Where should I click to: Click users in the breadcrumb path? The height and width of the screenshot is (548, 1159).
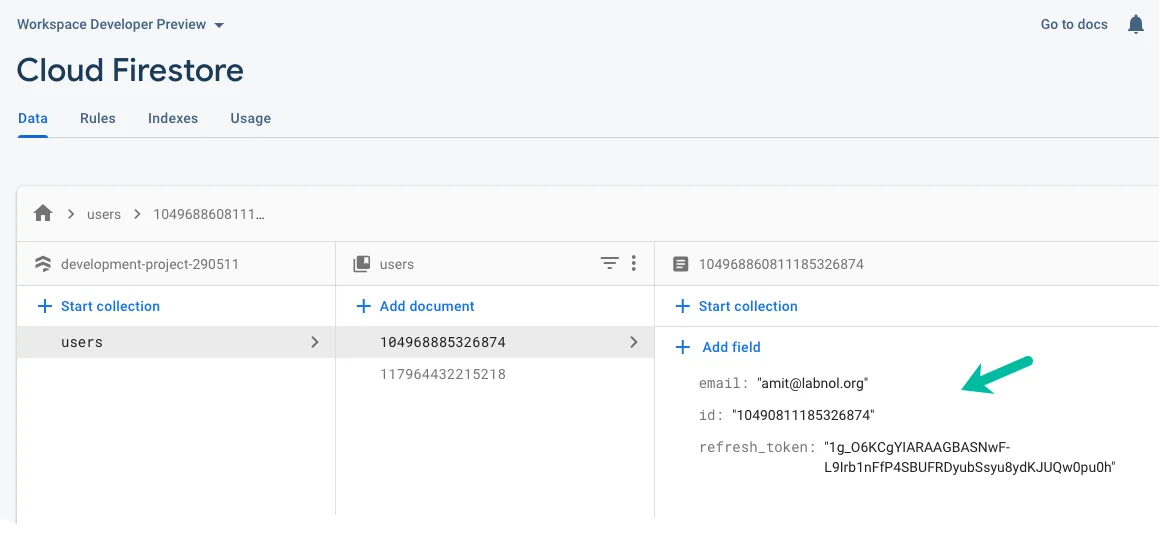[x=103, y=214]
